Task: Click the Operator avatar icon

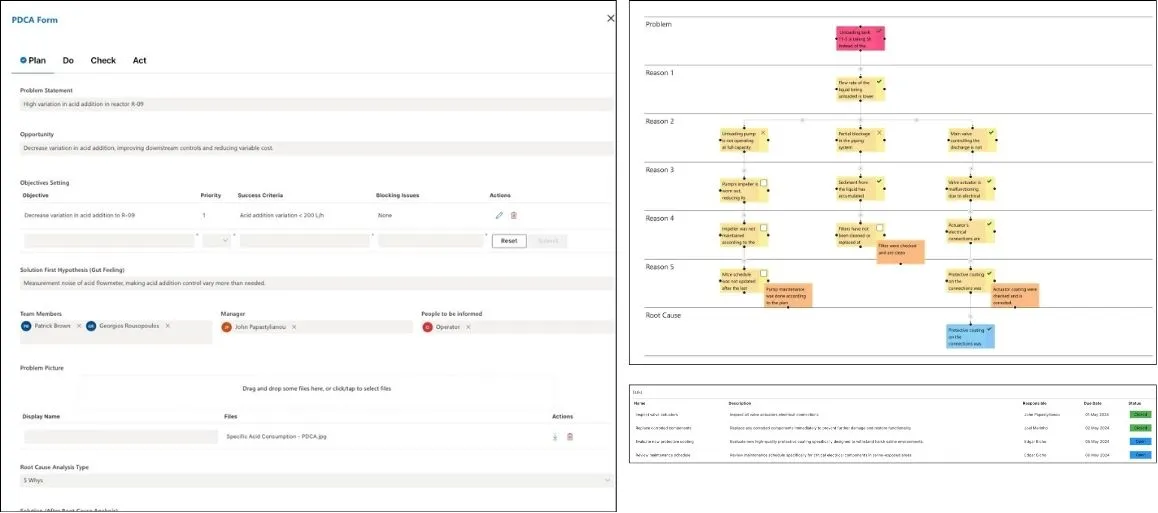Action: tap(428, 327)
